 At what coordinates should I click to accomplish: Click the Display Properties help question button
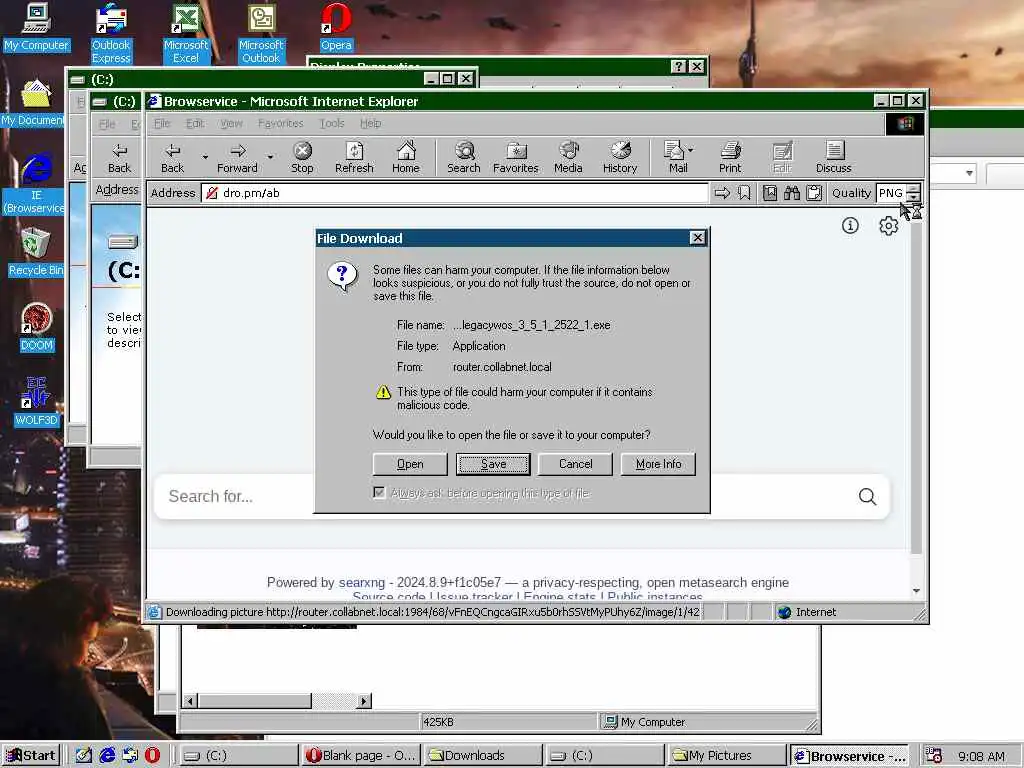pyautogui.click(x=679, y=66)
